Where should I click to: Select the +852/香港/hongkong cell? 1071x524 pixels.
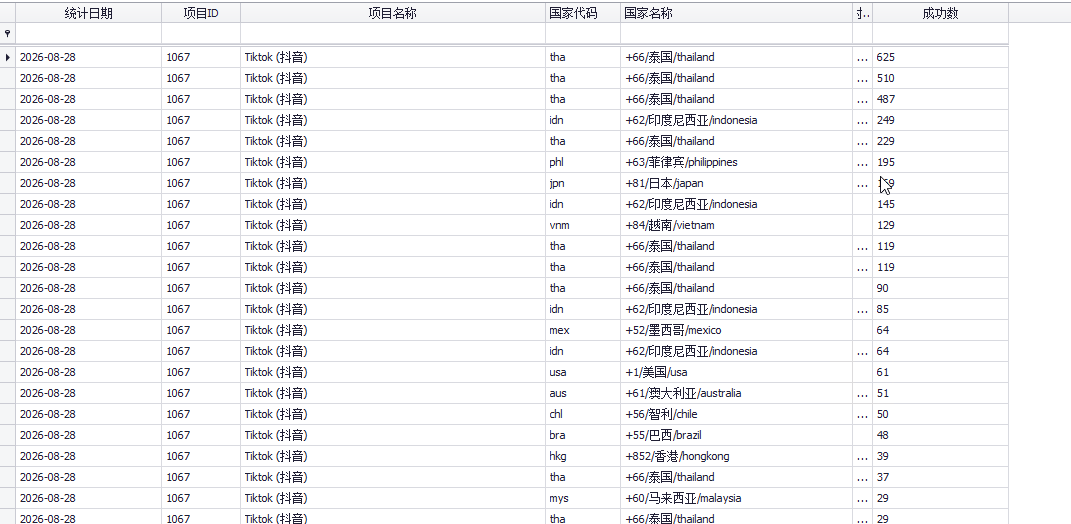pos(736,456)
